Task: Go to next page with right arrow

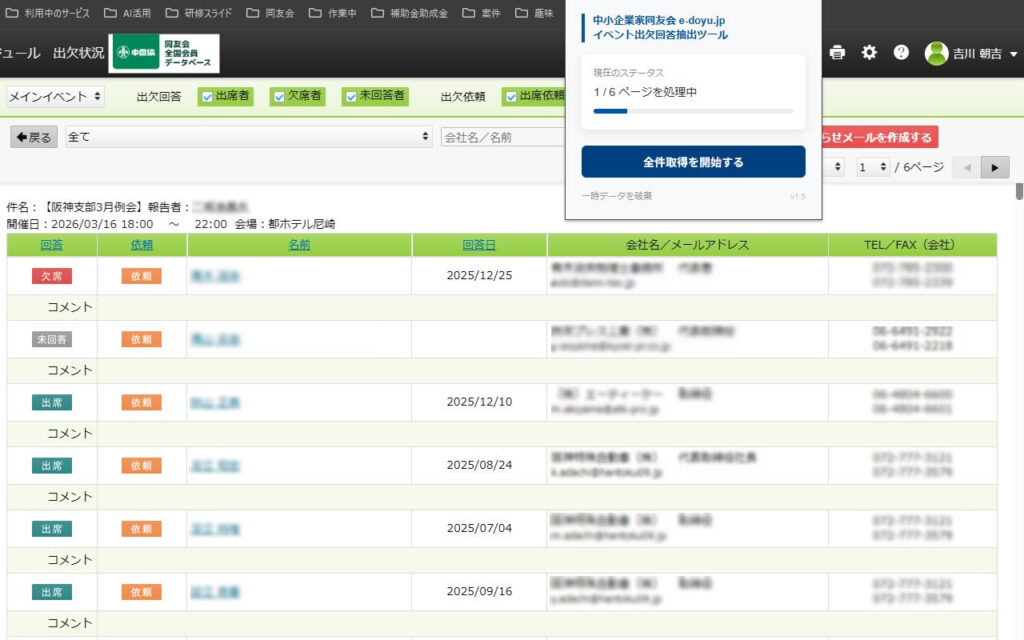Action: (994, 167)
